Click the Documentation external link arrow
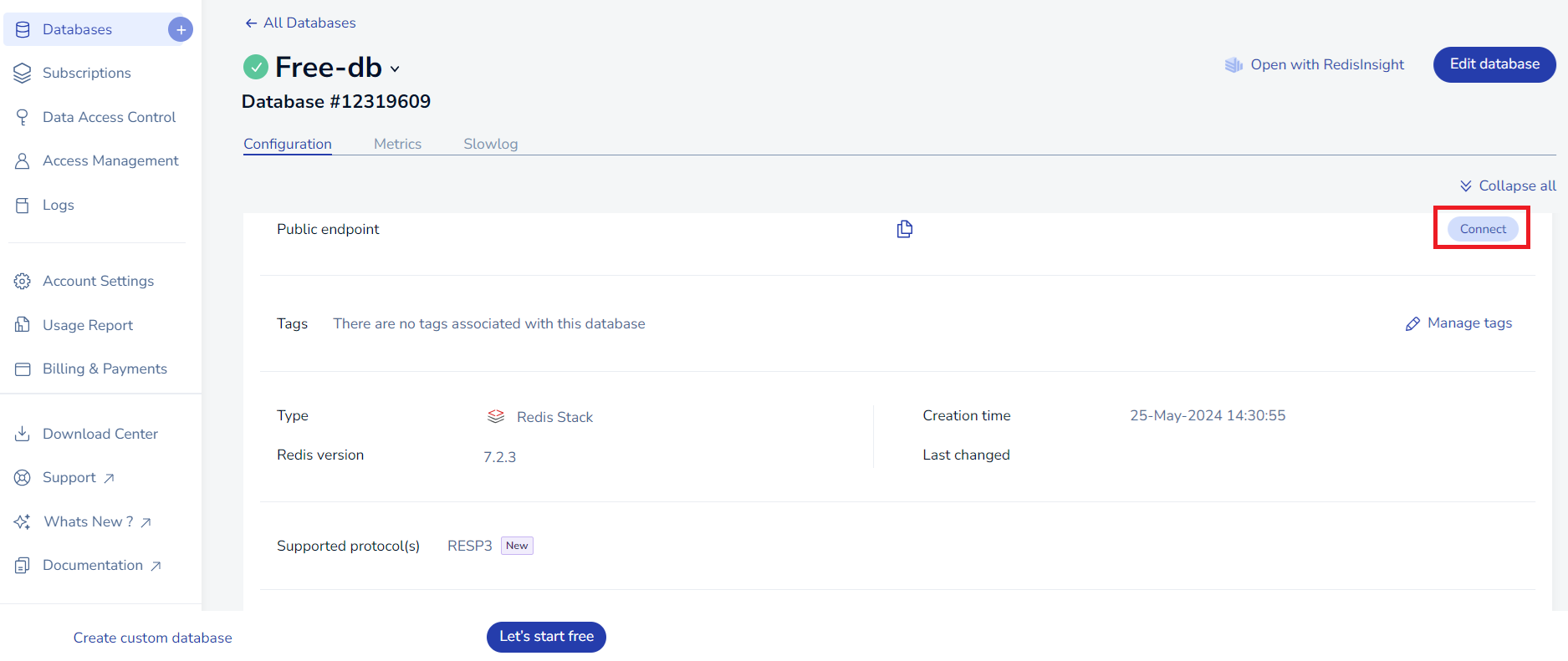The width and height of the screenshot is (1568, 661). (156, 566)
